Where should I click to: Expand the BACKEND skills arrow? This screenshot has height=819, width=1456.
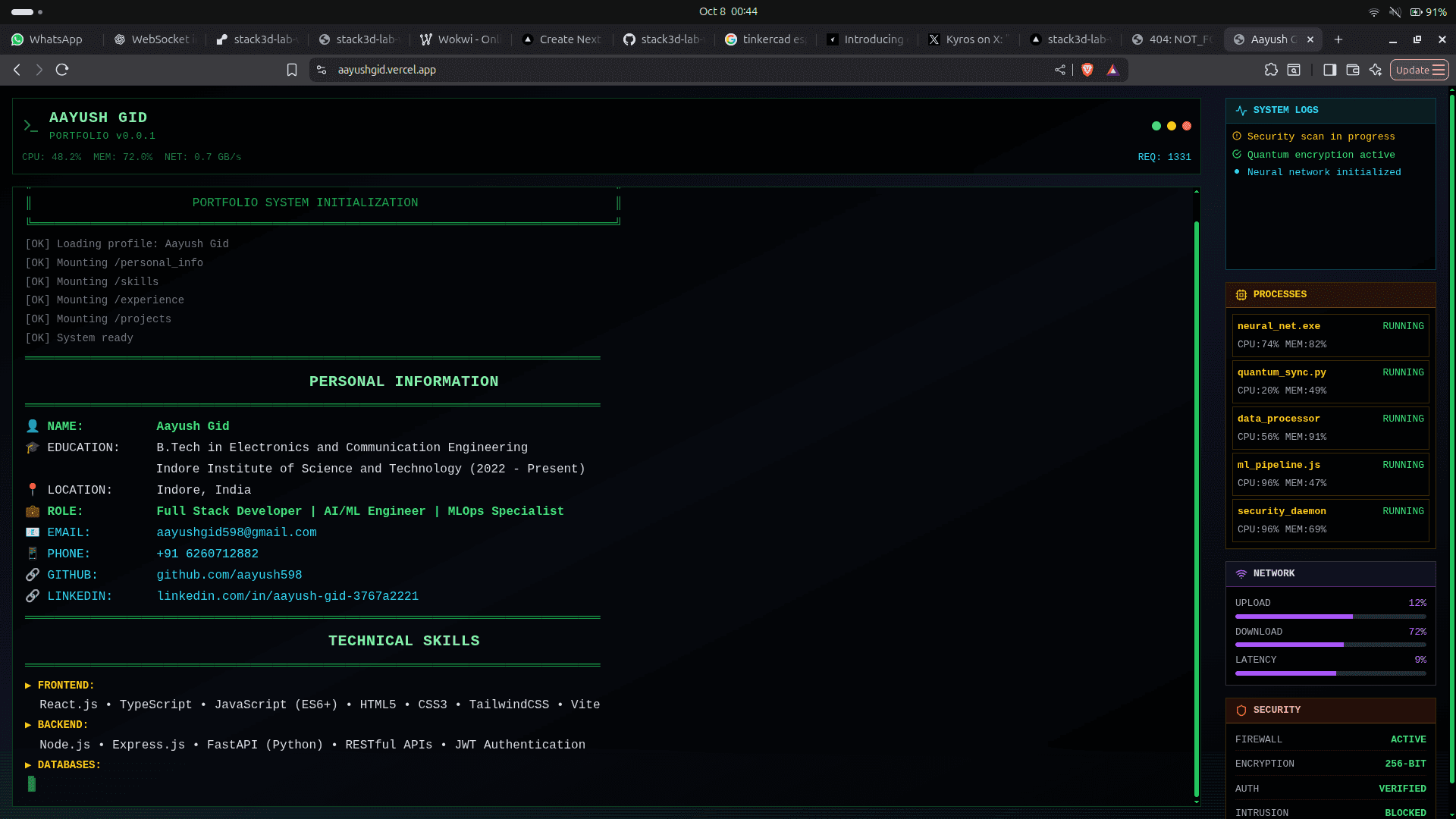(28, 725)
